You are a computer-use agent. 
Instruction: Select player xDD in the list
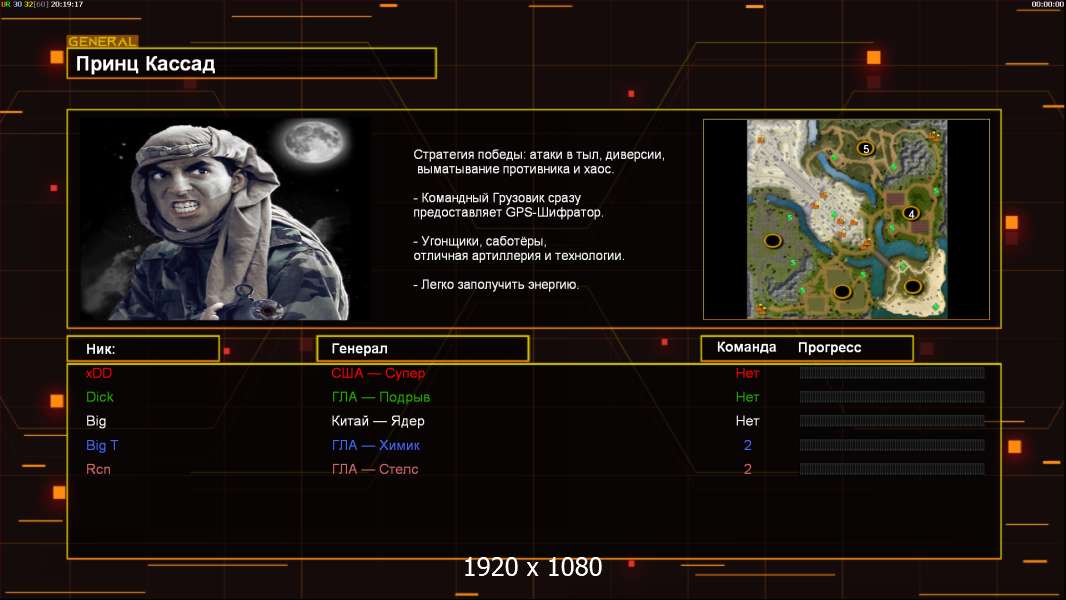click(99, 373)
